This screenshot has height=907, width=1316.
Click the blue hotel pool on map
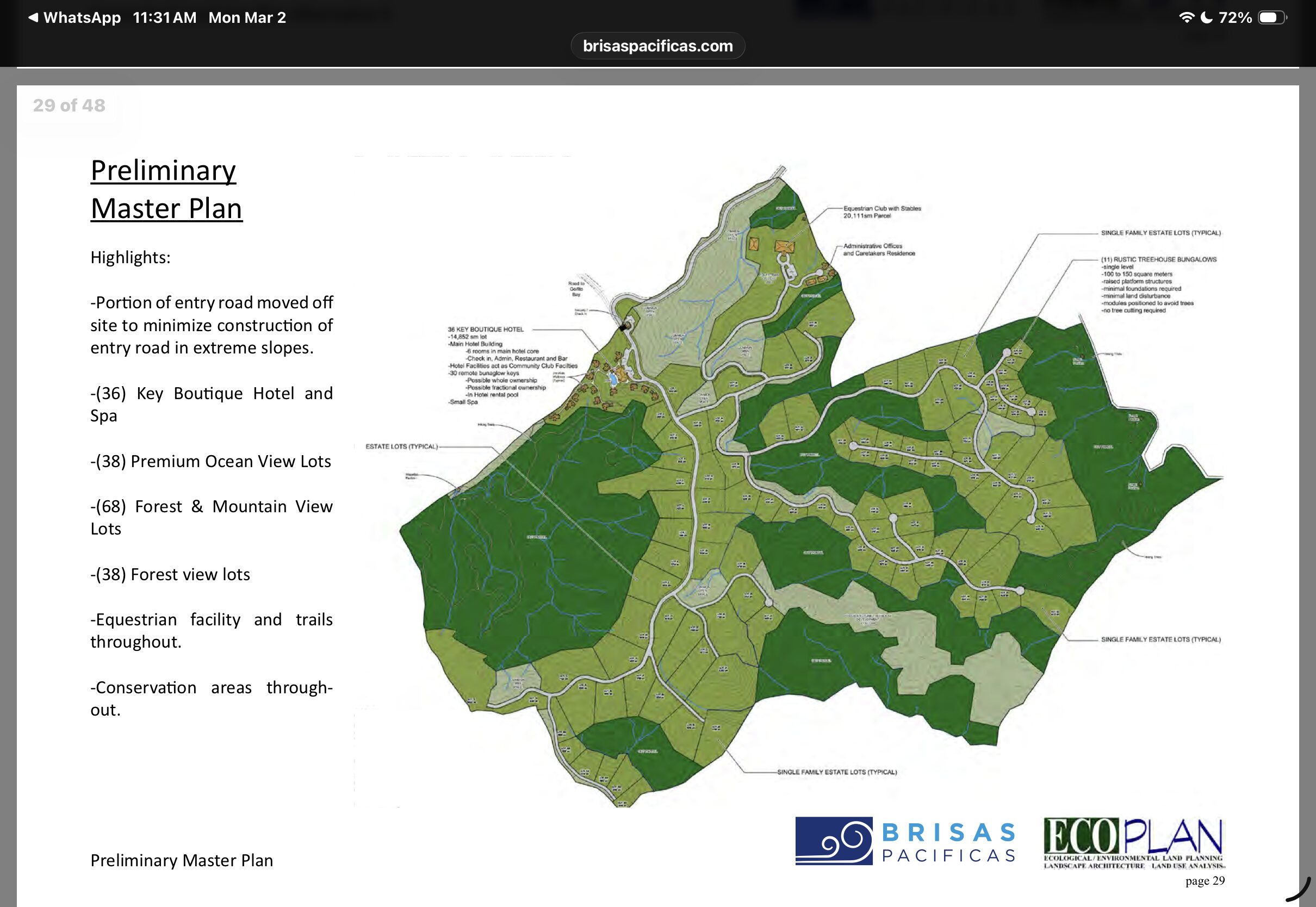click(613, 379)
